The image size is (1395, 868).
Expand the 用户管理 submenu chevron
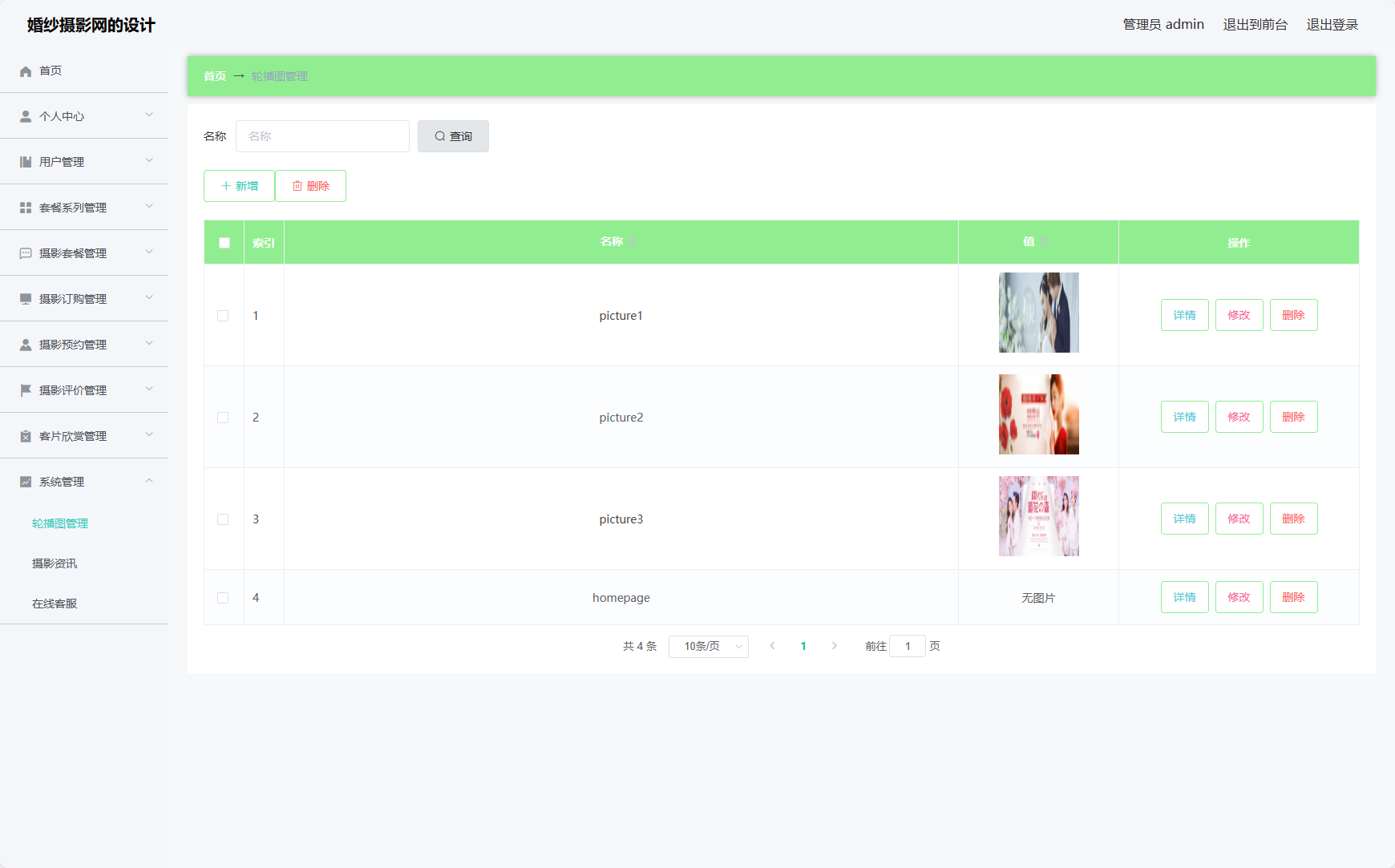[149, 161]
